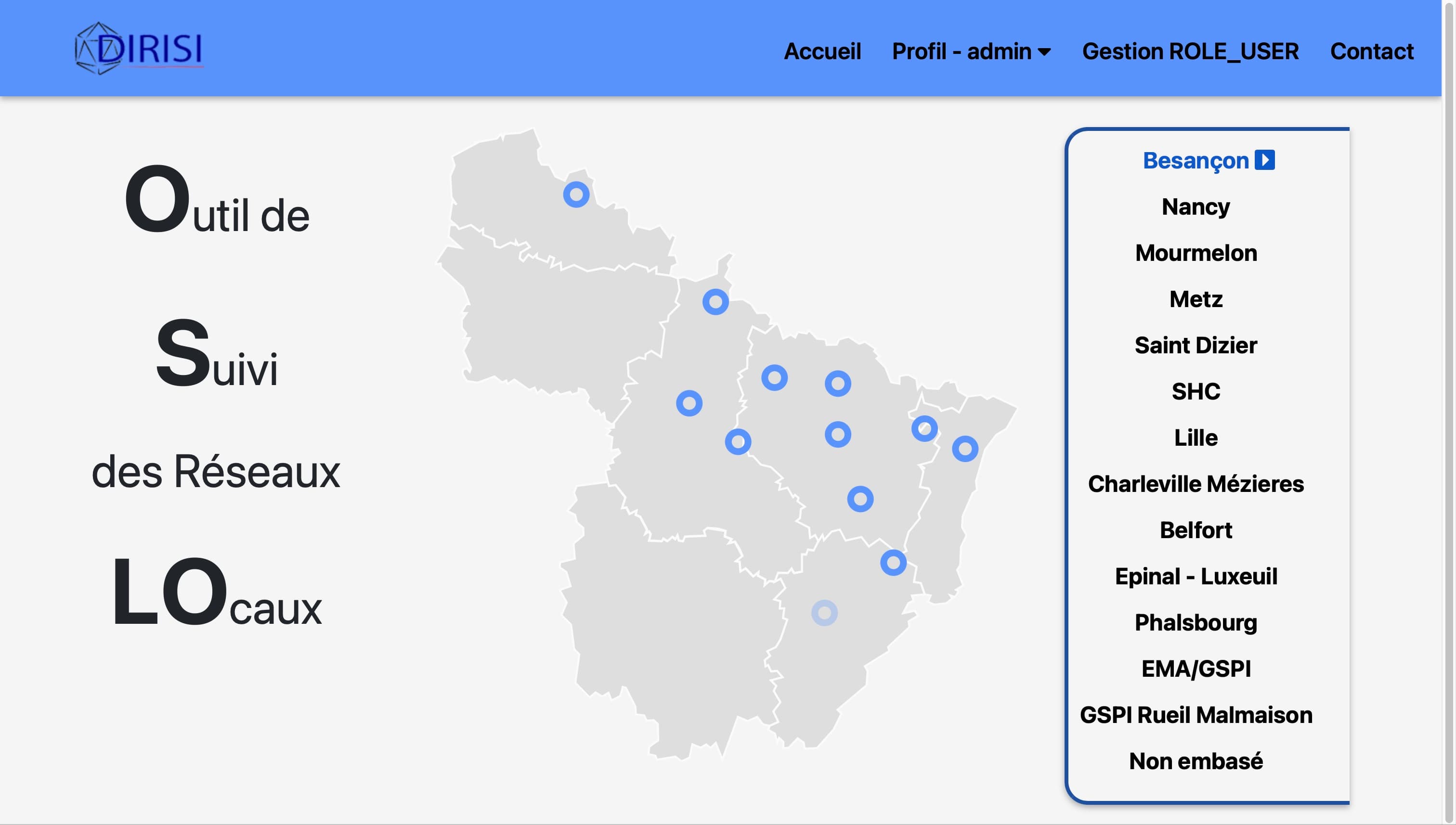
Task: Click the map marker in the Ardennes area
Action: (x=715, y=302)
